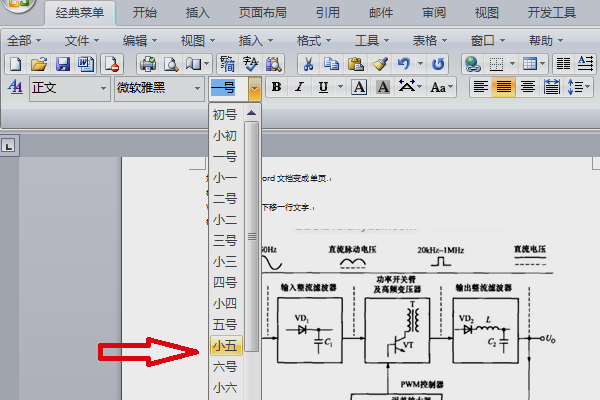
Task: Open the 格式 classic menu
Action: click(314, 41)
